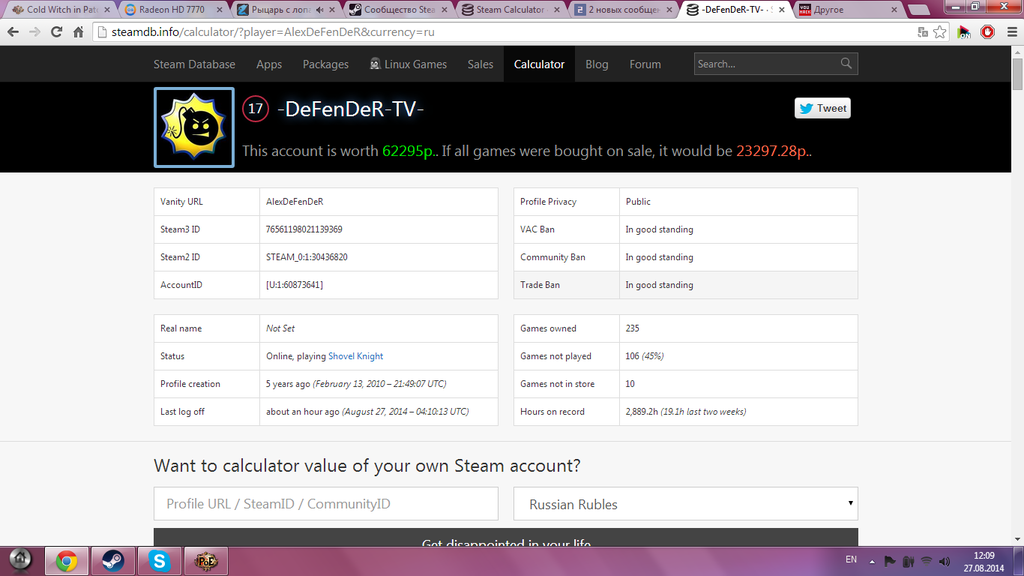This screenshot has width=1024, height=576.
Task: Switch to Radeon HD 7770 tab
Action: pos(171,10)
